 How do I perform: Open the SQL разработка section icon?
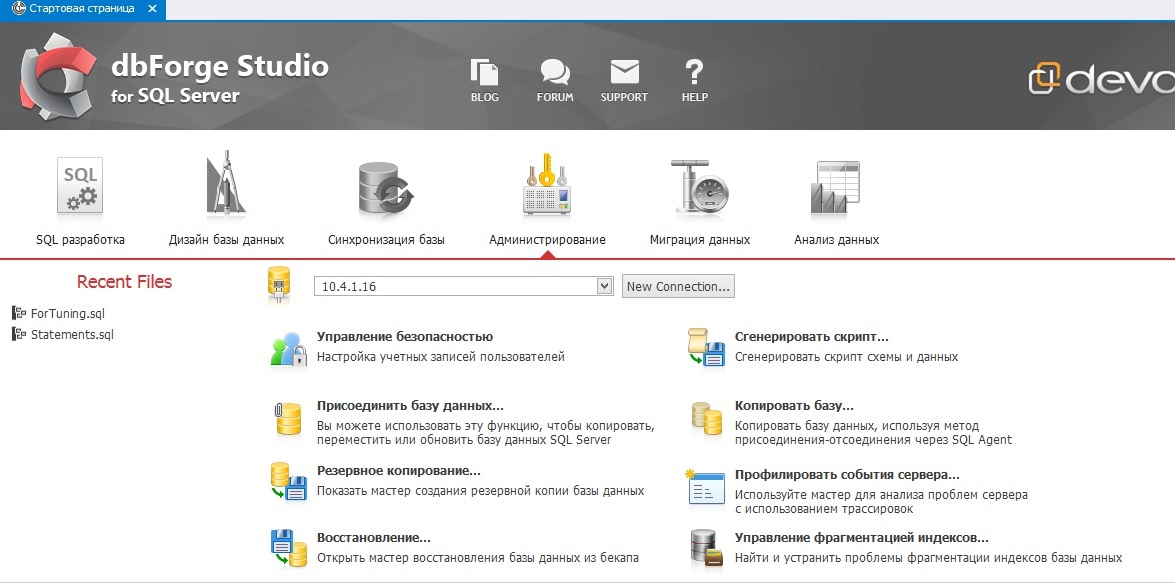point(80,187)
